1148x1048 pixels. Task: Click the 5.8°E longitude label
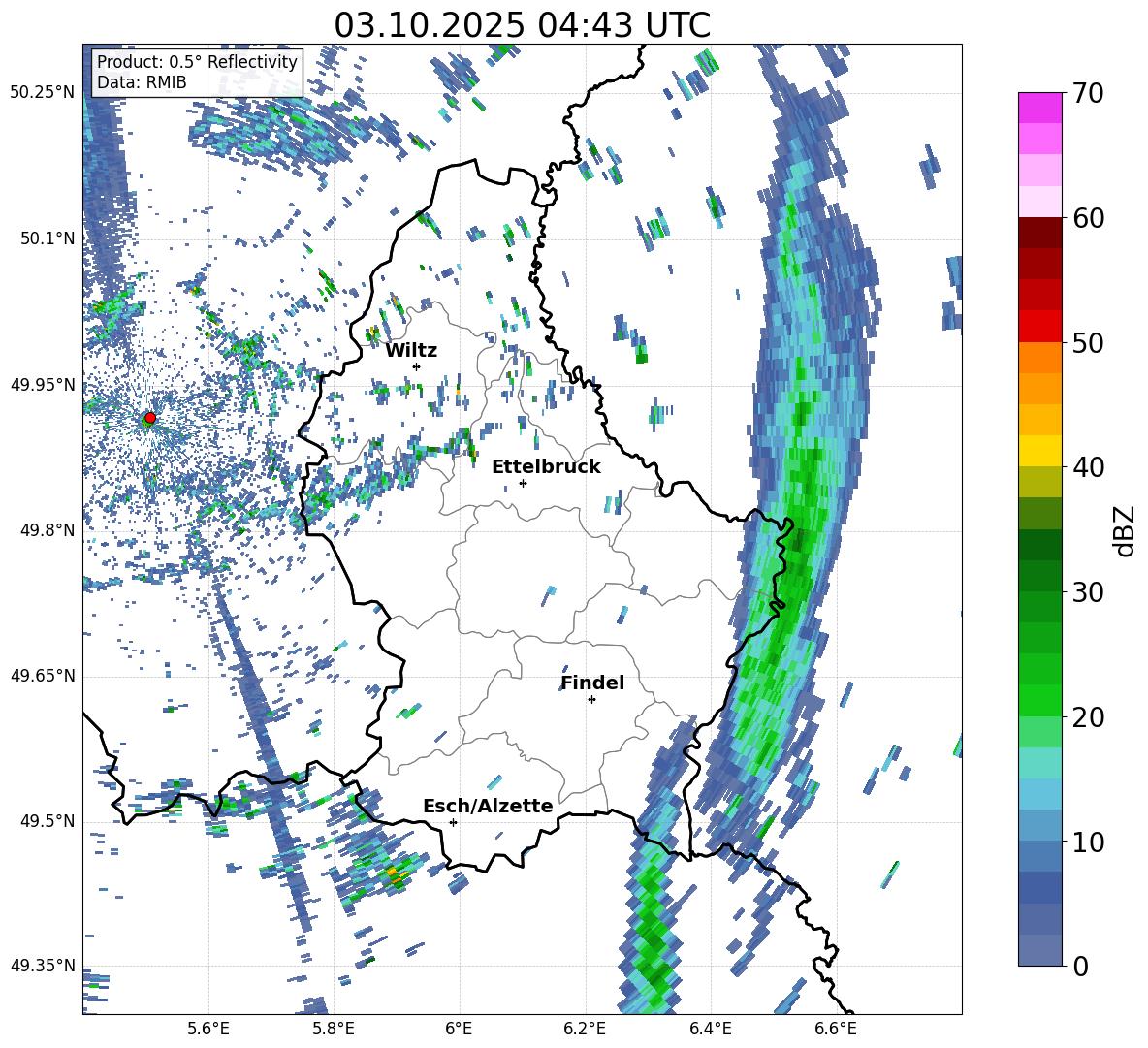(334, 1029)
